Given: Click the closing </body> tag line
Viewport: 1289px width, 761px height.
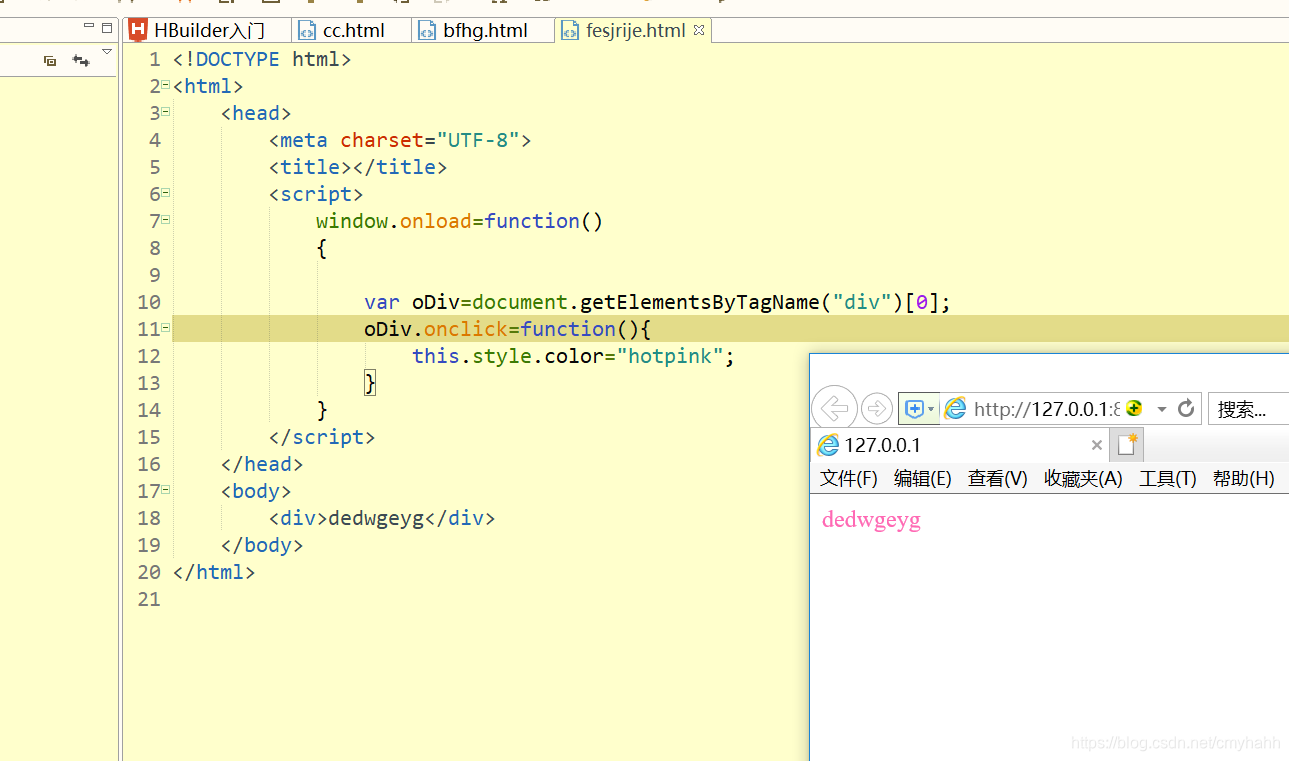Looking at the screenshot, I should (262, 545).
